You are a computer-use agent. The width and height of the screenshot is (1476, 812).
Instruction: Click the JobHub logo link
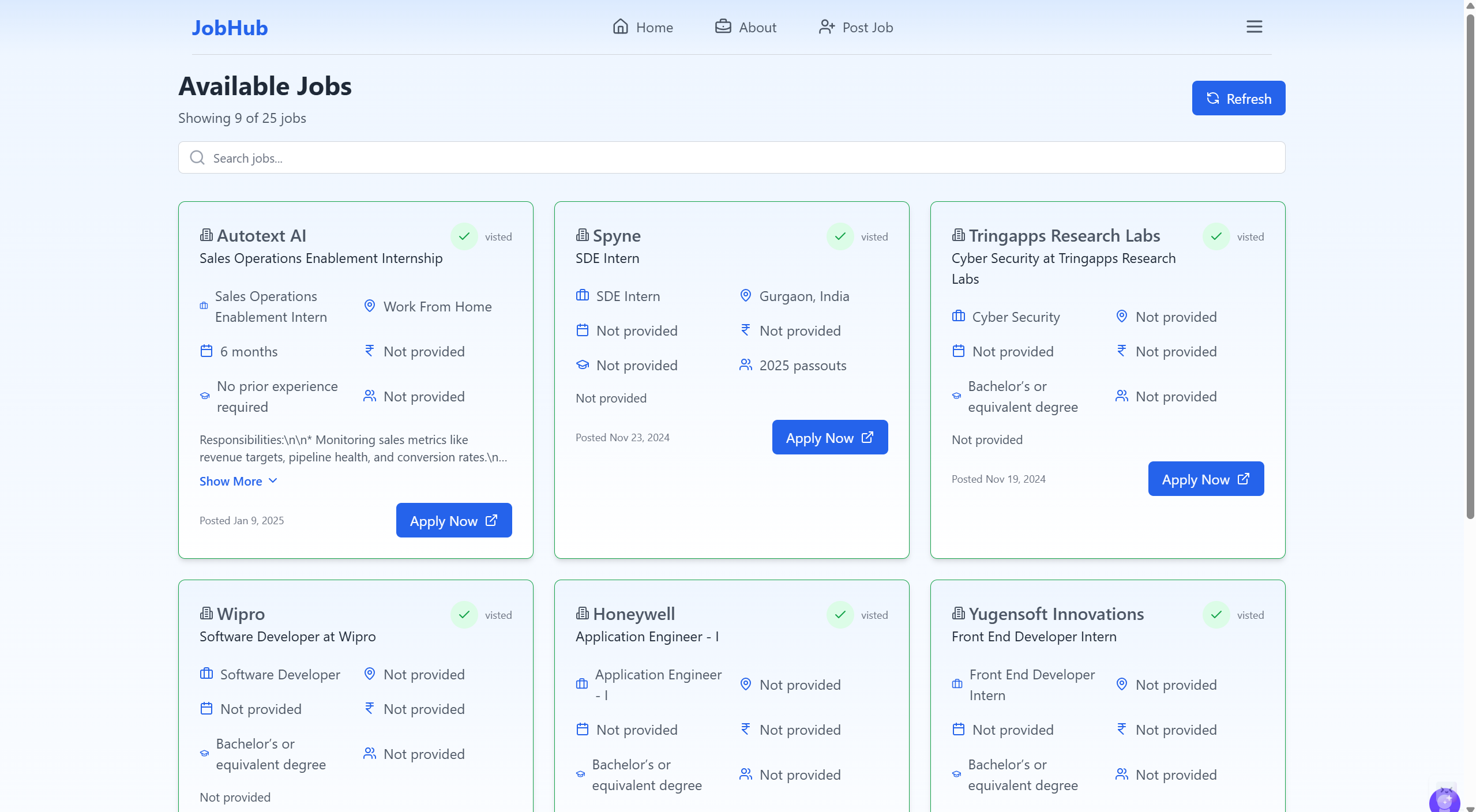pyautogui.click(x=229, y=28)
